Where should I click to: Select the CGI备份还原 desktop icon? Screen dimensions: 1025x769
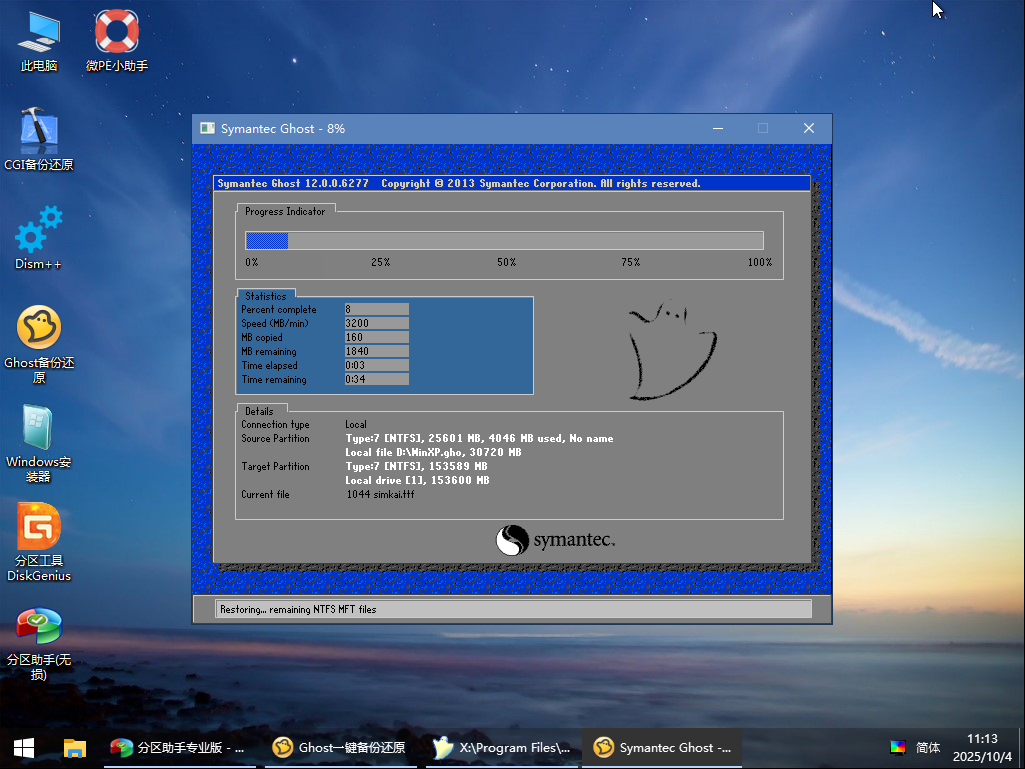(x=39, y=139)
